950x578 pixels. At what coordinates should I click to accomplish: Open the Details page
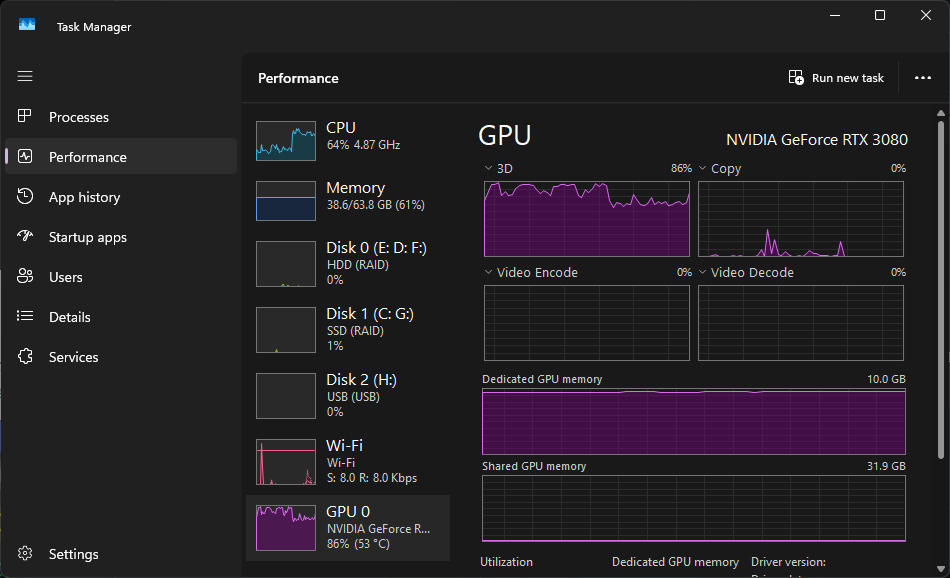tap(121, 317)
